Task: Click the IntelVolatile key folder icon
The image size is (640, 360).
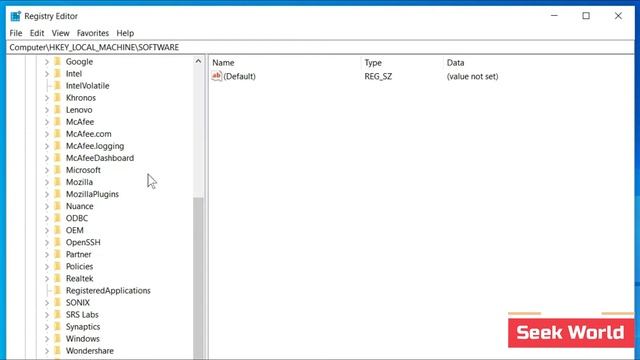Action: coord(58,86)
